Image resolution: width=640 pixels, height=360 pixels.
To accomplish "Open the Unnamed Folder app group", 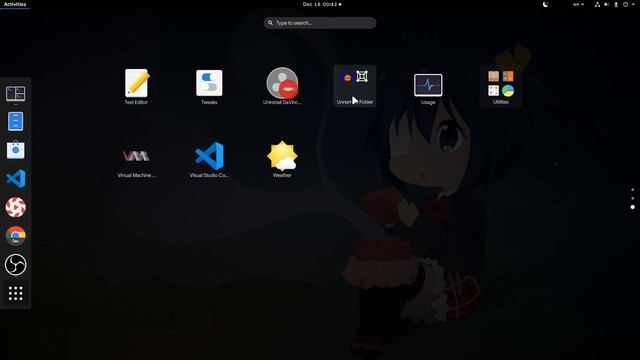I will pyautogui.click(x=355, y=86).
